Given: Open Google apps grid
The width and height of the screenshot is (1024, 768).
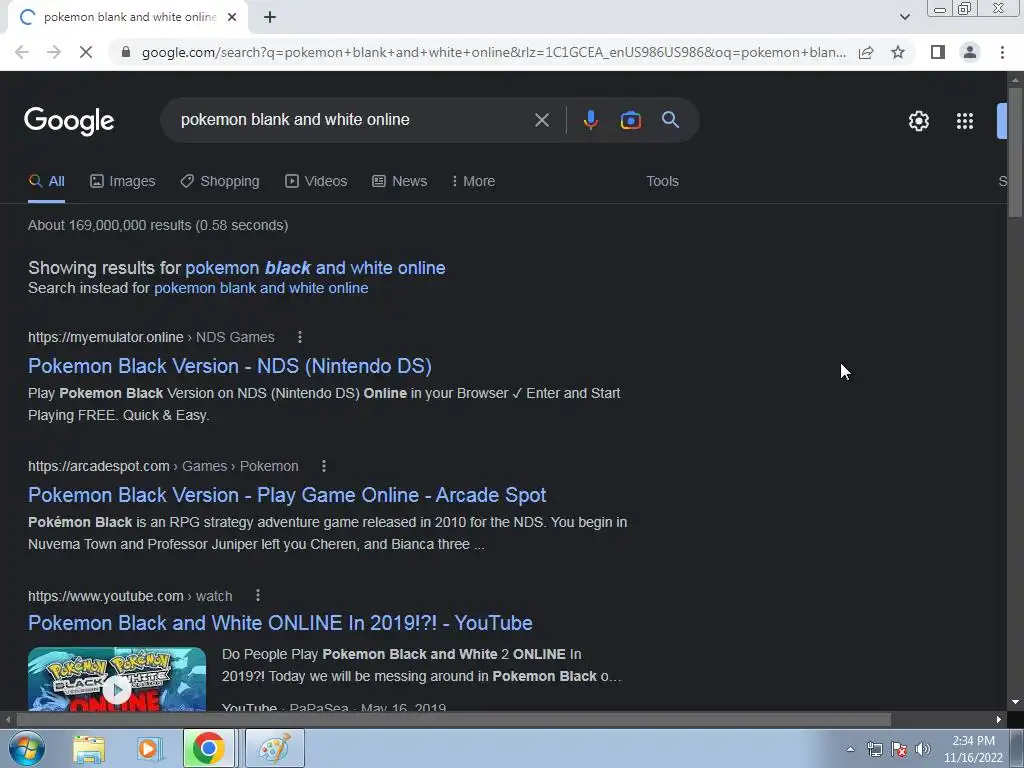Looking at the screenshot, I should [x=965, y=121].
